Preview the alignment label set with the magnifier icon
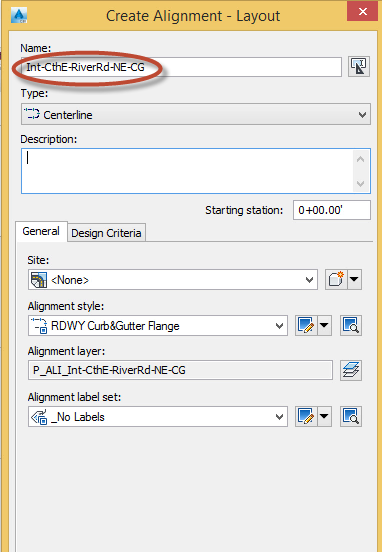382x552 pixels. click(351, 416)
